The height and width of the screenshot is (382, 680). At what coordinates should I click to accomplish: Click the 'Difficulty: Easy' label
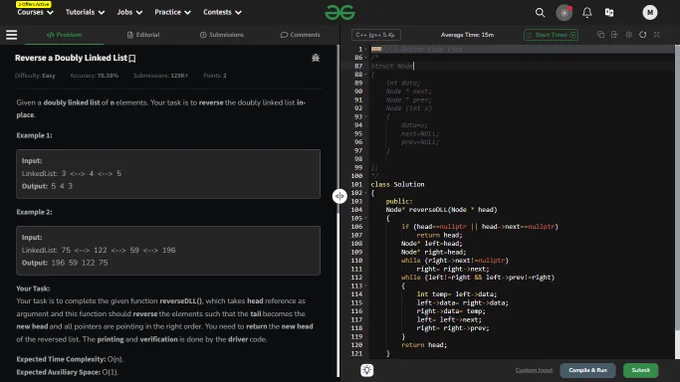pyautogui.click(x=35, y=75)
